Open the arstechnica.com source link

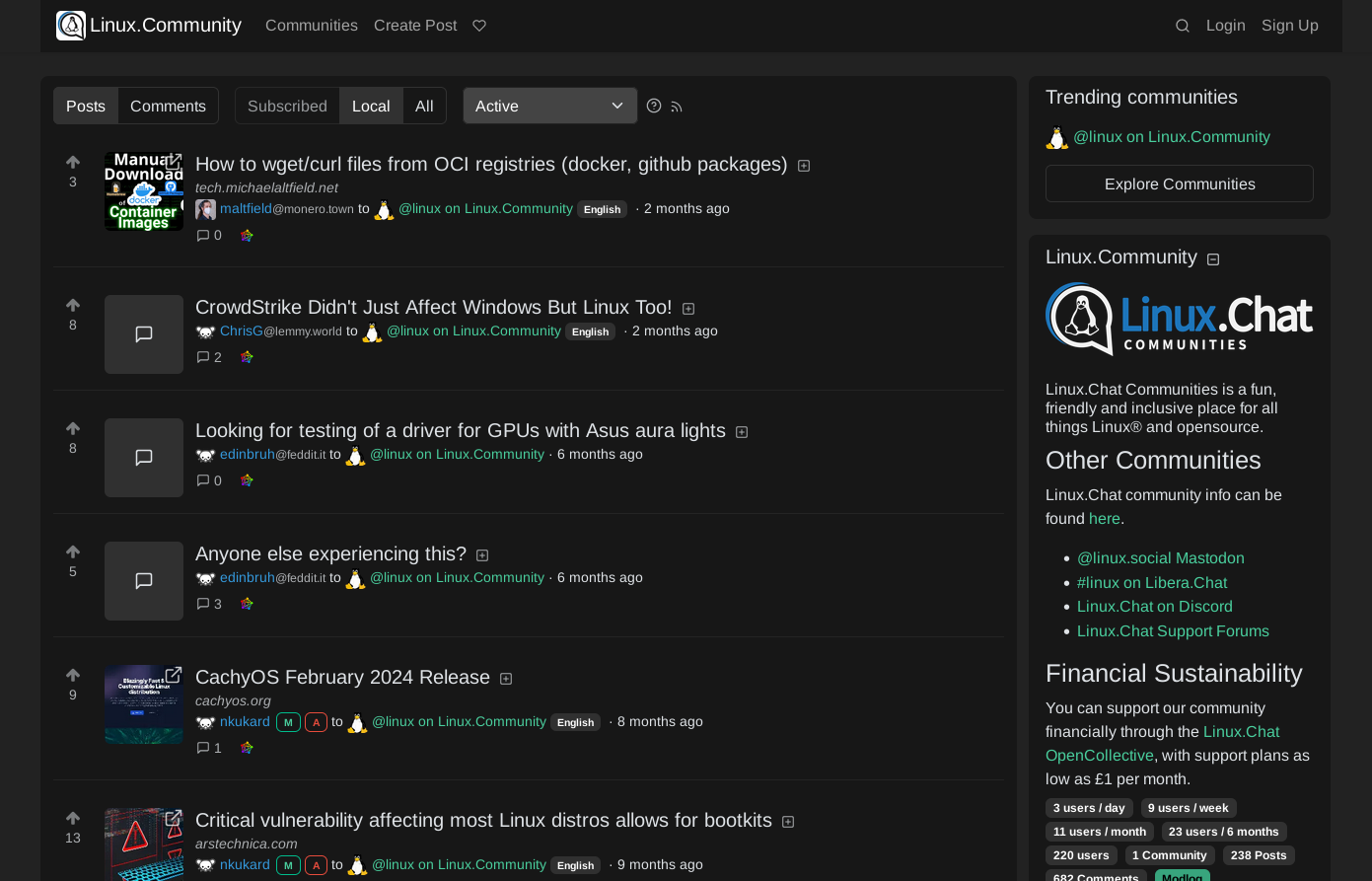(247, 844)
